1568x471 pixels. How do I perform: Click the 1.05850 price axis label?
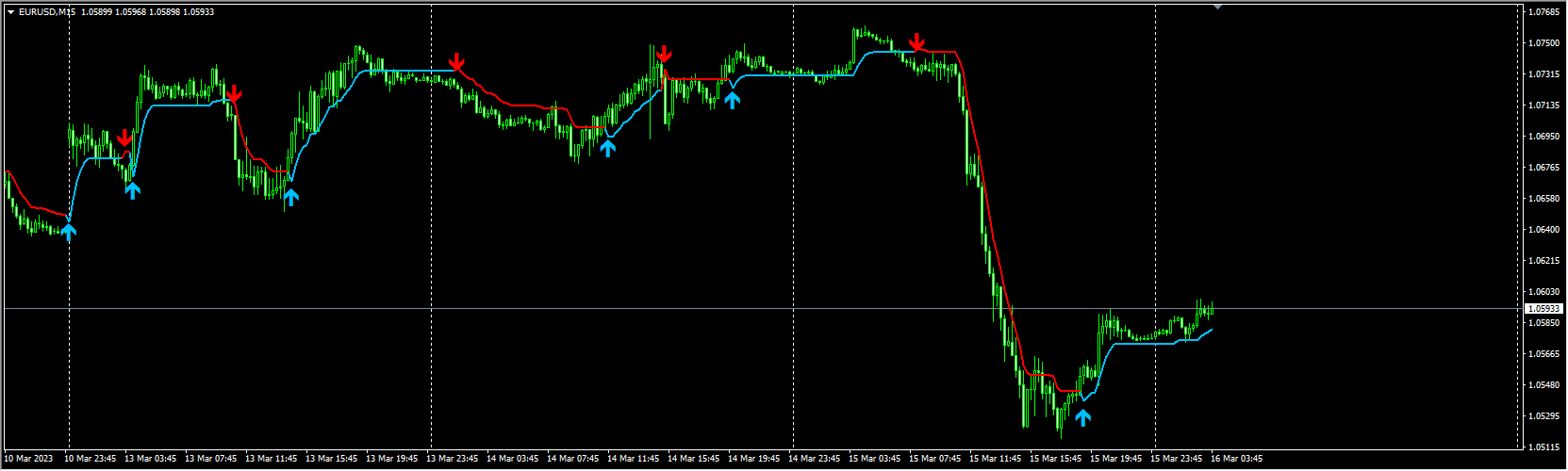(x=1543, y=323)
